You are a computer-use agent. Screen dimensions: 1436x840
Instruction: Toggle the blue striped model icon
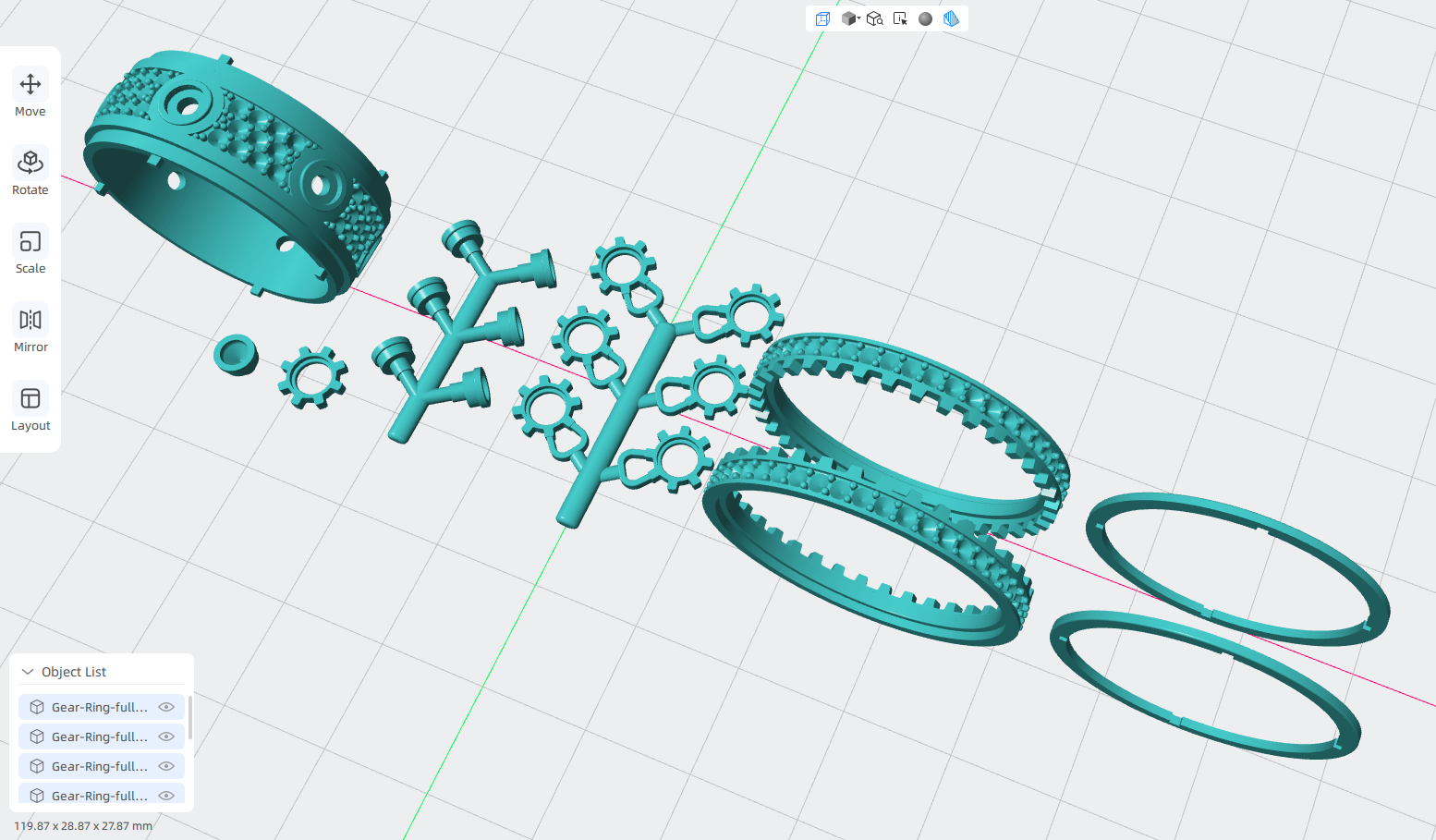tap(951, 18)
